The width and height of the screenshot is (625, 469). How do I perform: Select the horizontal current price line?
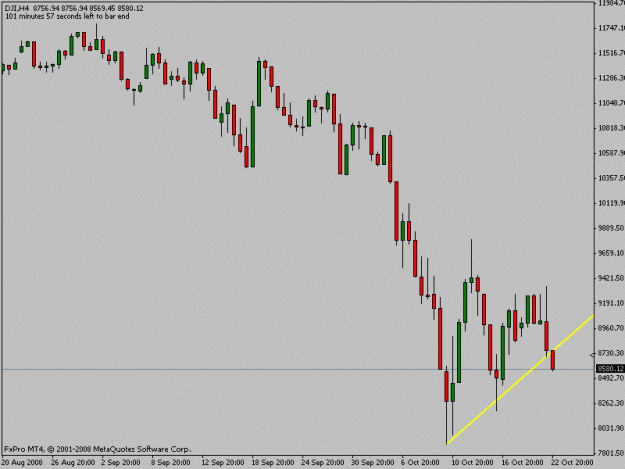[x=298, y=370]
